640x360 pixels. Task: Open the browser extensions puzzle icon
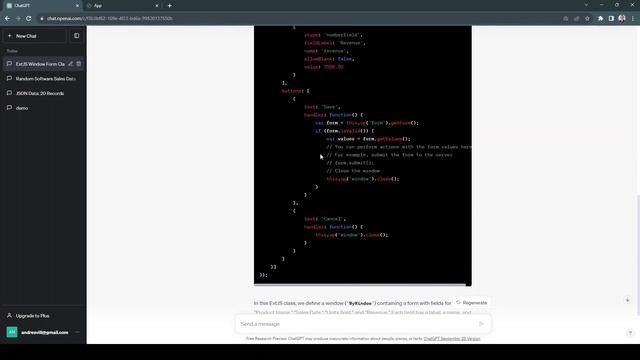(x=600, y=18)
